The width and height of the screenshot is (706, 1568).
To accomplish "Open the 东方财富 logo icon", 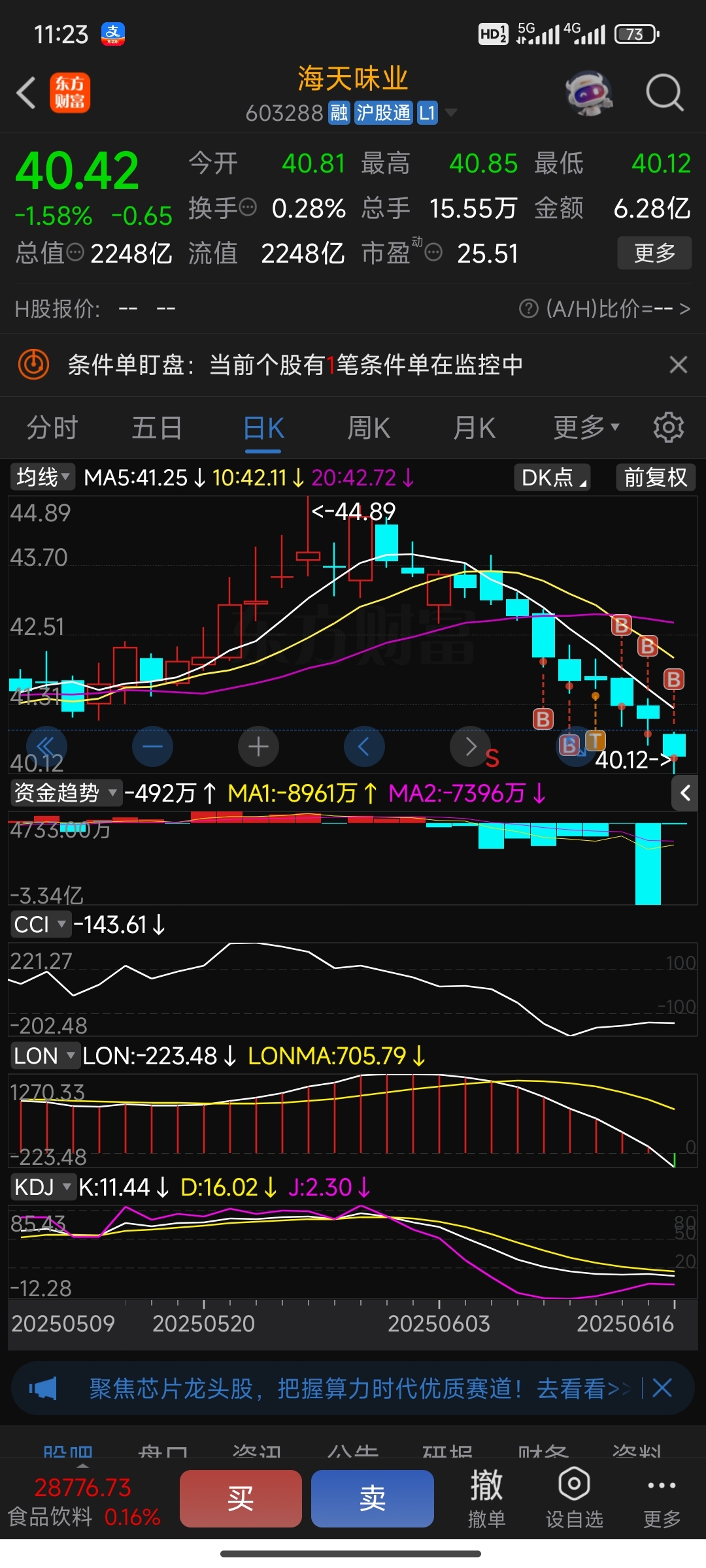I will [x=70, y=93].
